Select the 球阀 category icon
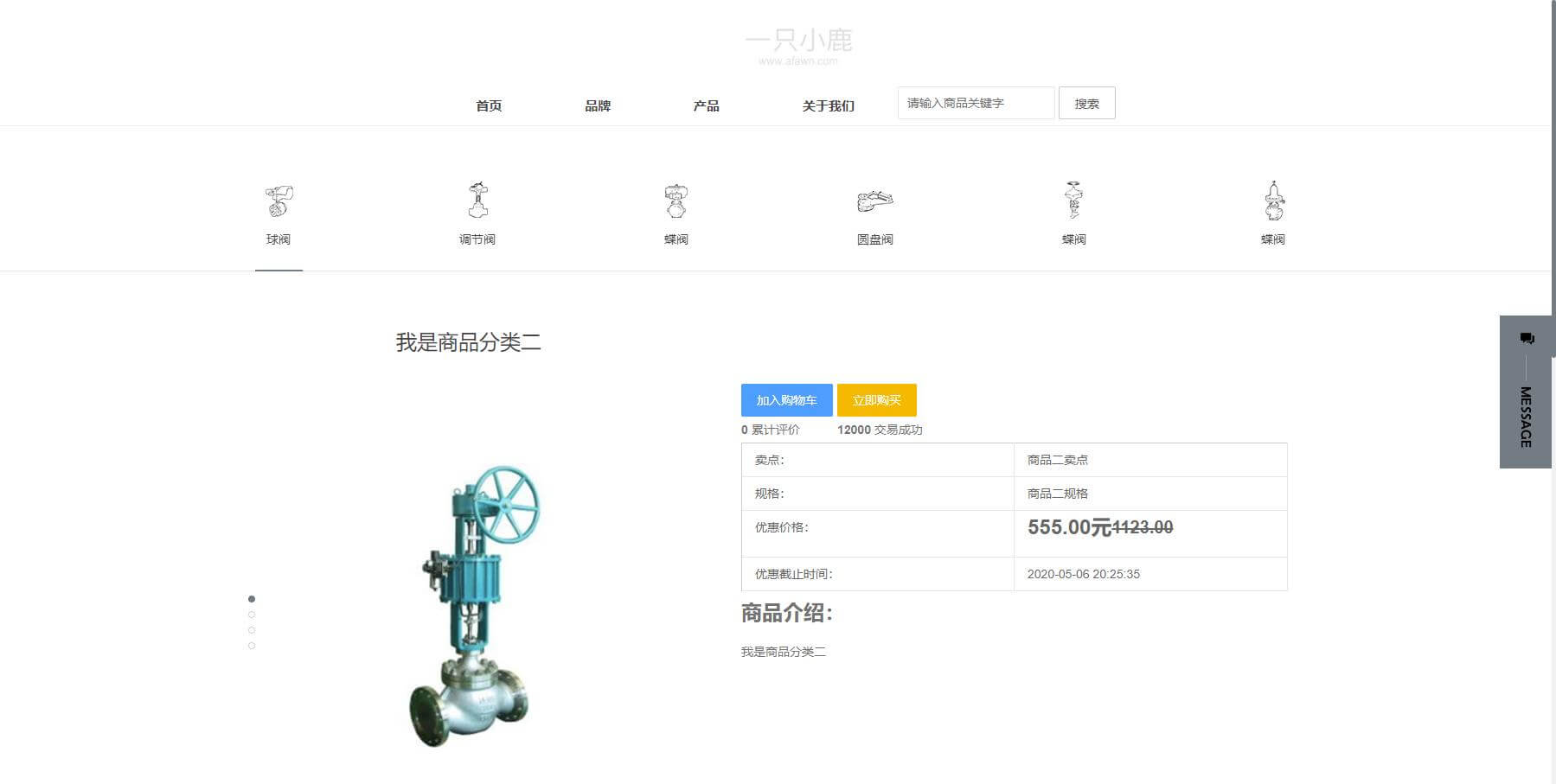Image resolution: width=1556 pixels, height=784 pixels. click(279, 201)
